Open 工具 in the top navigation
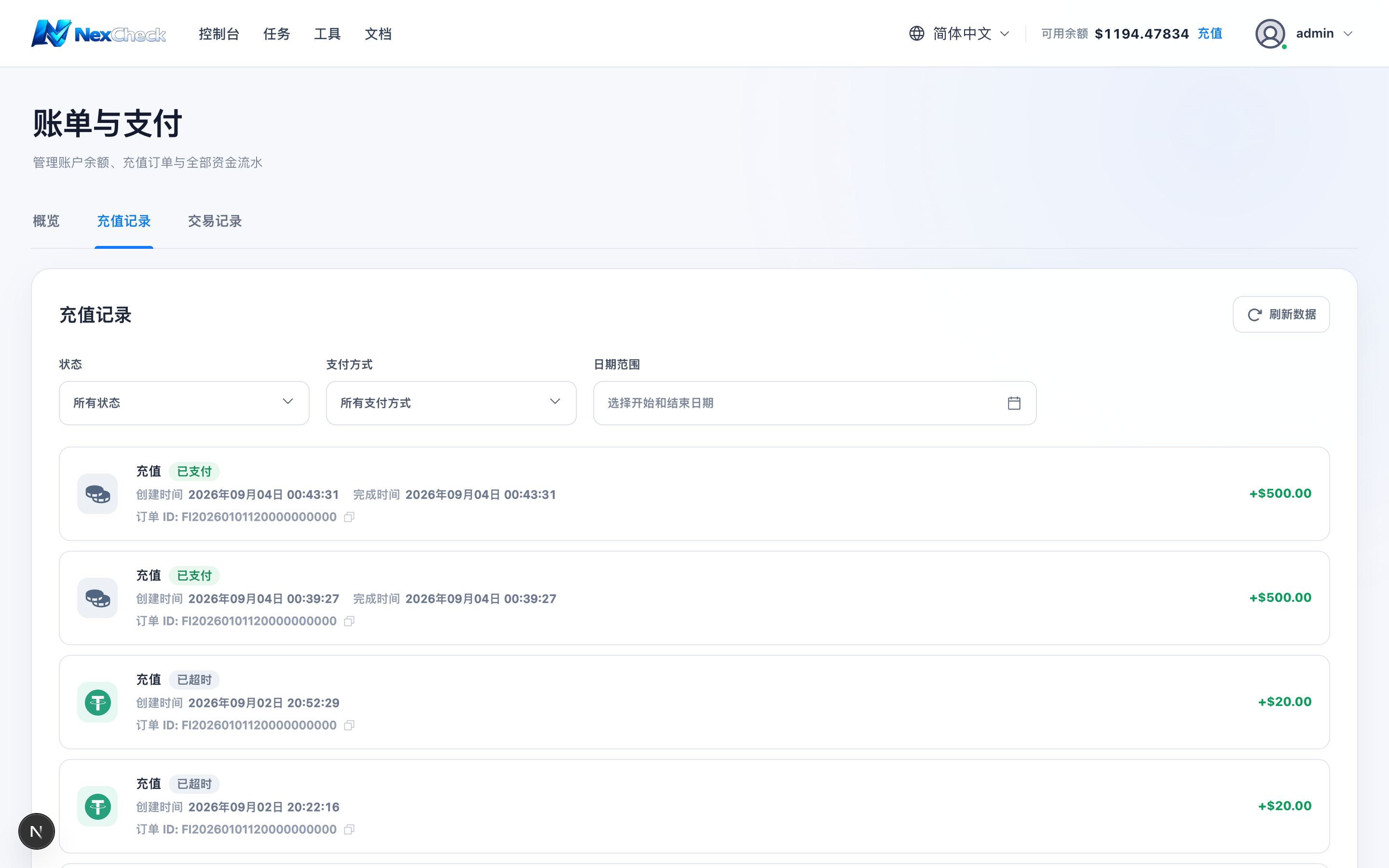Viewport: 1389px width, 868px height. click(x=327, y=34)
